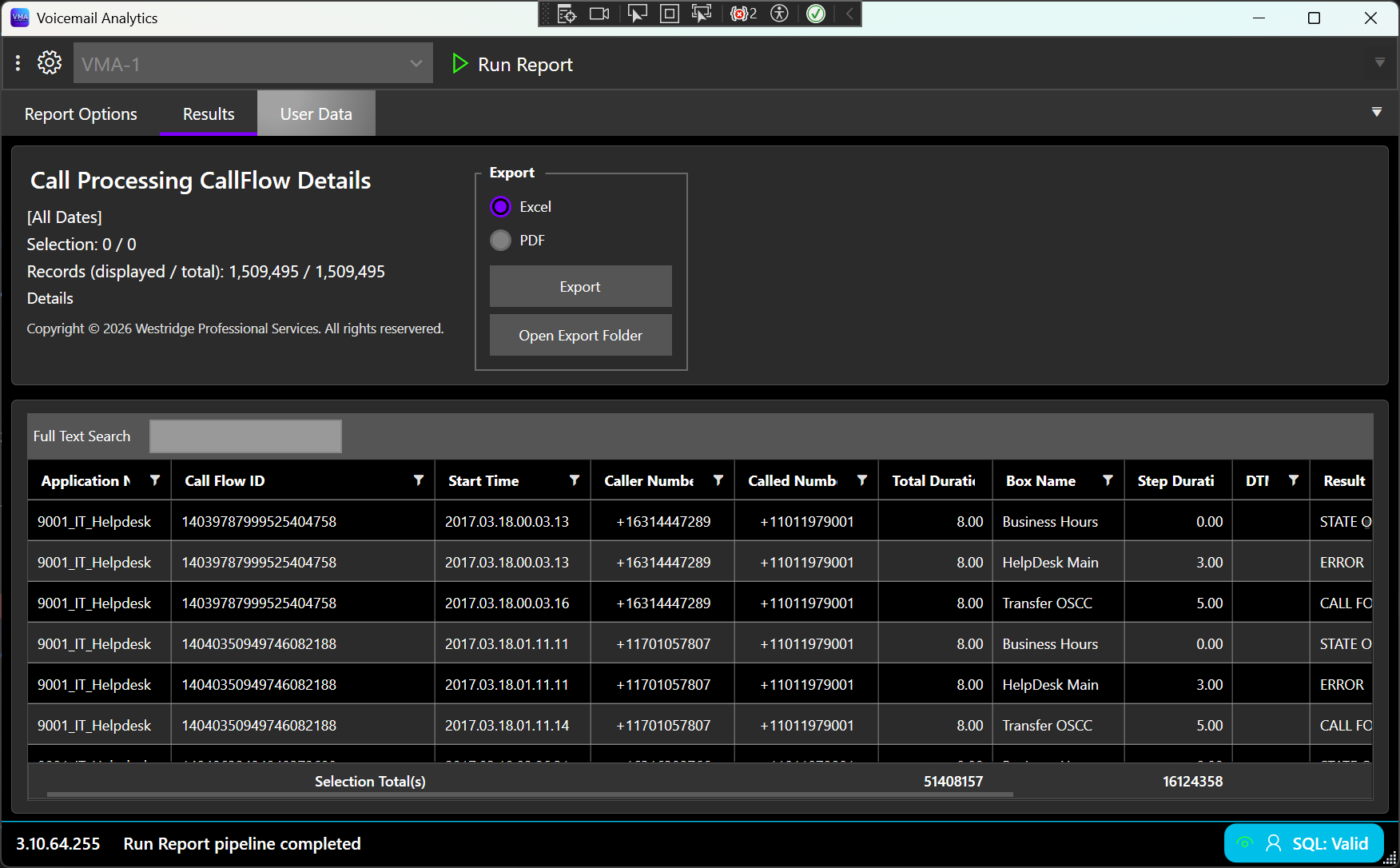Filter the Call Flow ID column

tap(419, 480)
